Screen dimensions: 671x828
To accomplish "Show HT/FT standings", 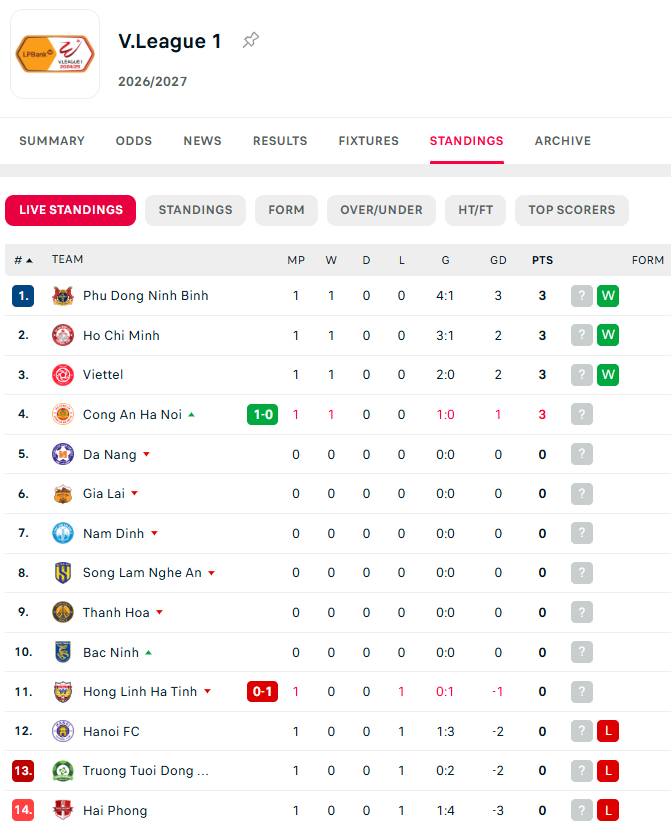I will point(476,210).
